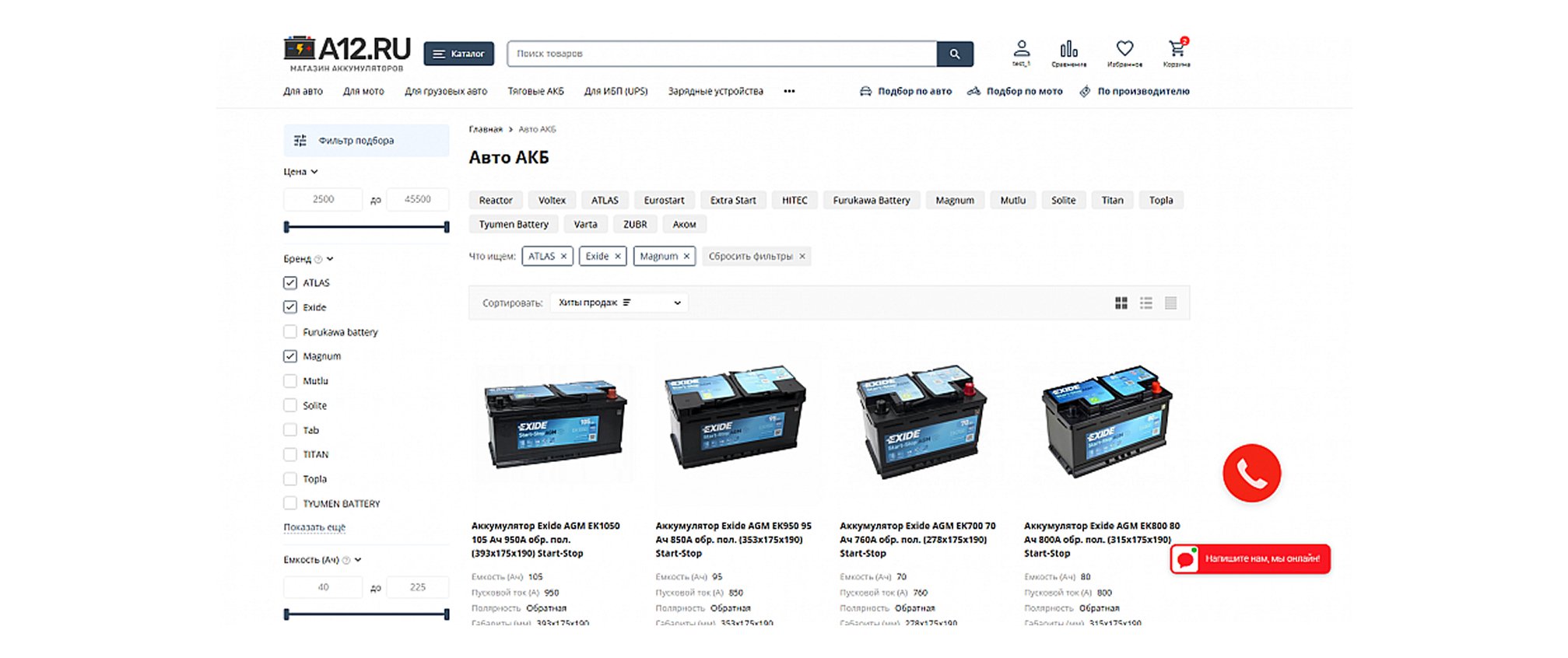Screen dimensions: 1568x658
Task: Switch to list view icon
Action: coord(1146,303)
